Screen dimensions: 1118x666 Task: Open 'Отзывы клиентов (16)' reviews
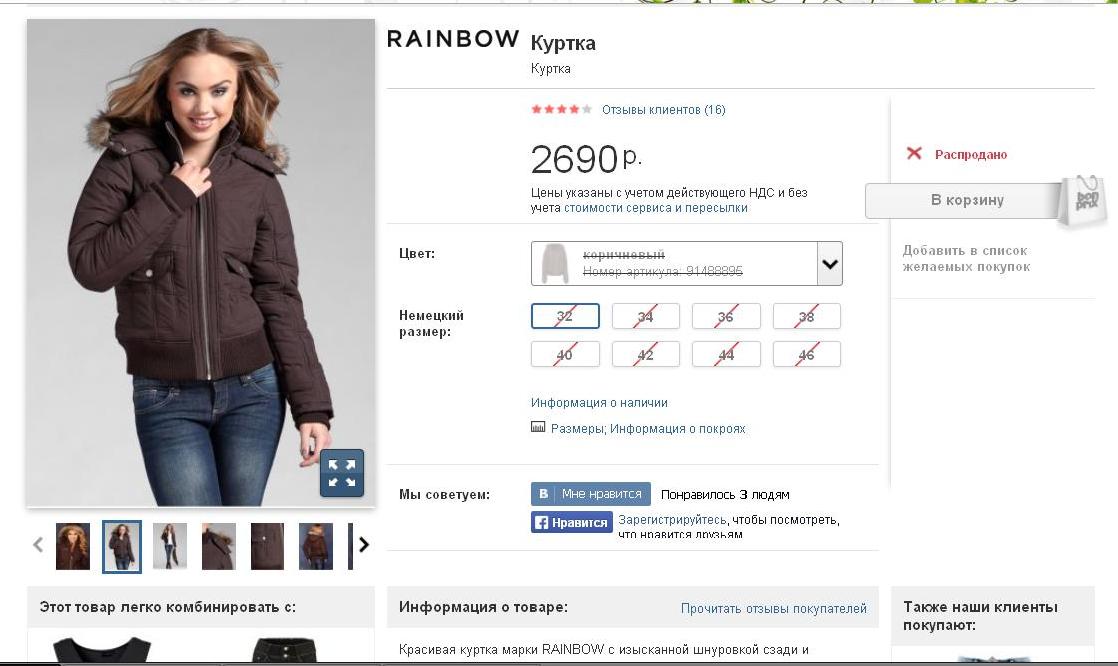663,110
